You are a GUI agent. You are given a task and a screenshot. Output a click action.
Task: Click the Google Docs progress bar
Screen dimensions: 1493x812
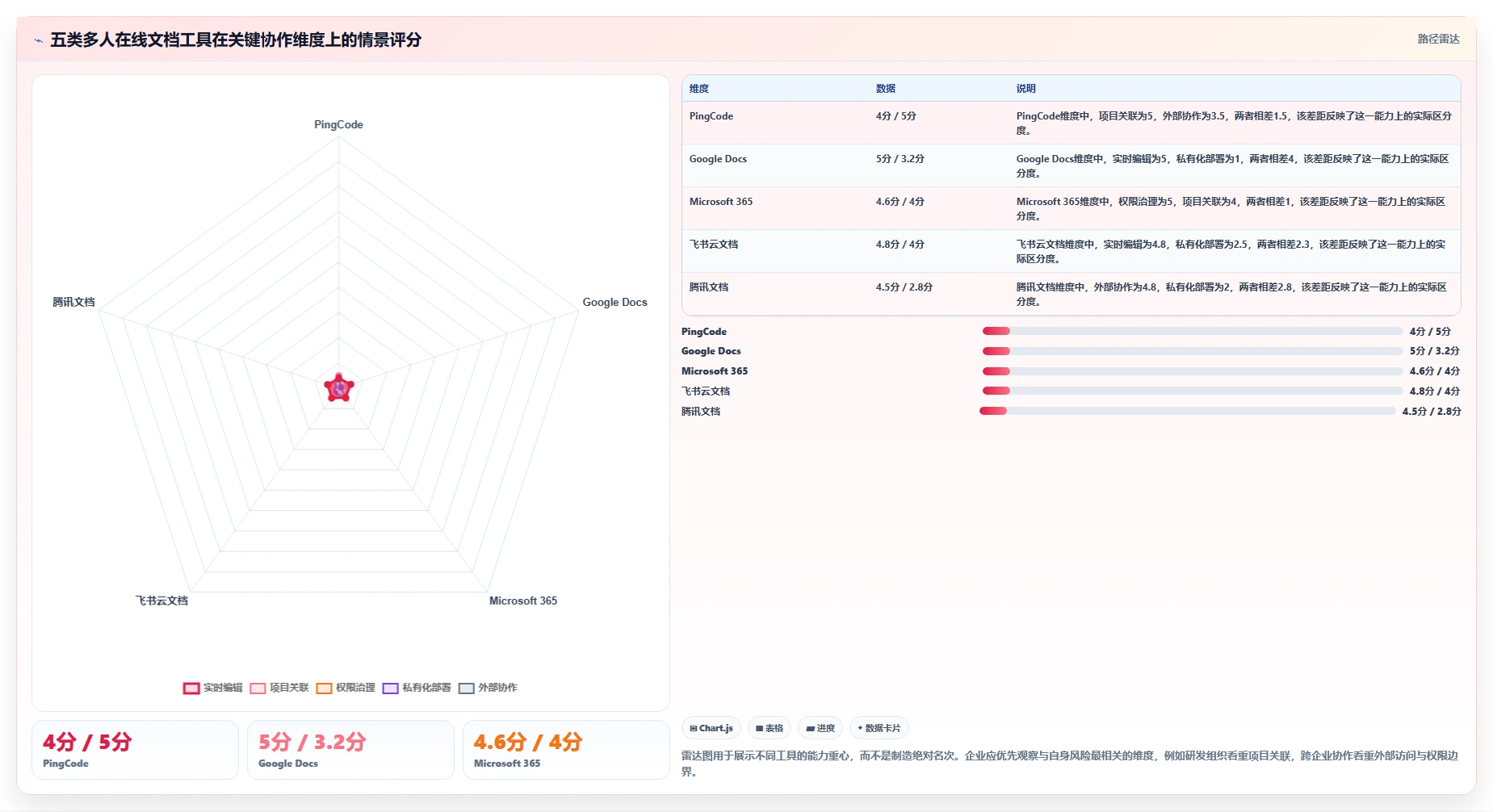pos(1193,351)
